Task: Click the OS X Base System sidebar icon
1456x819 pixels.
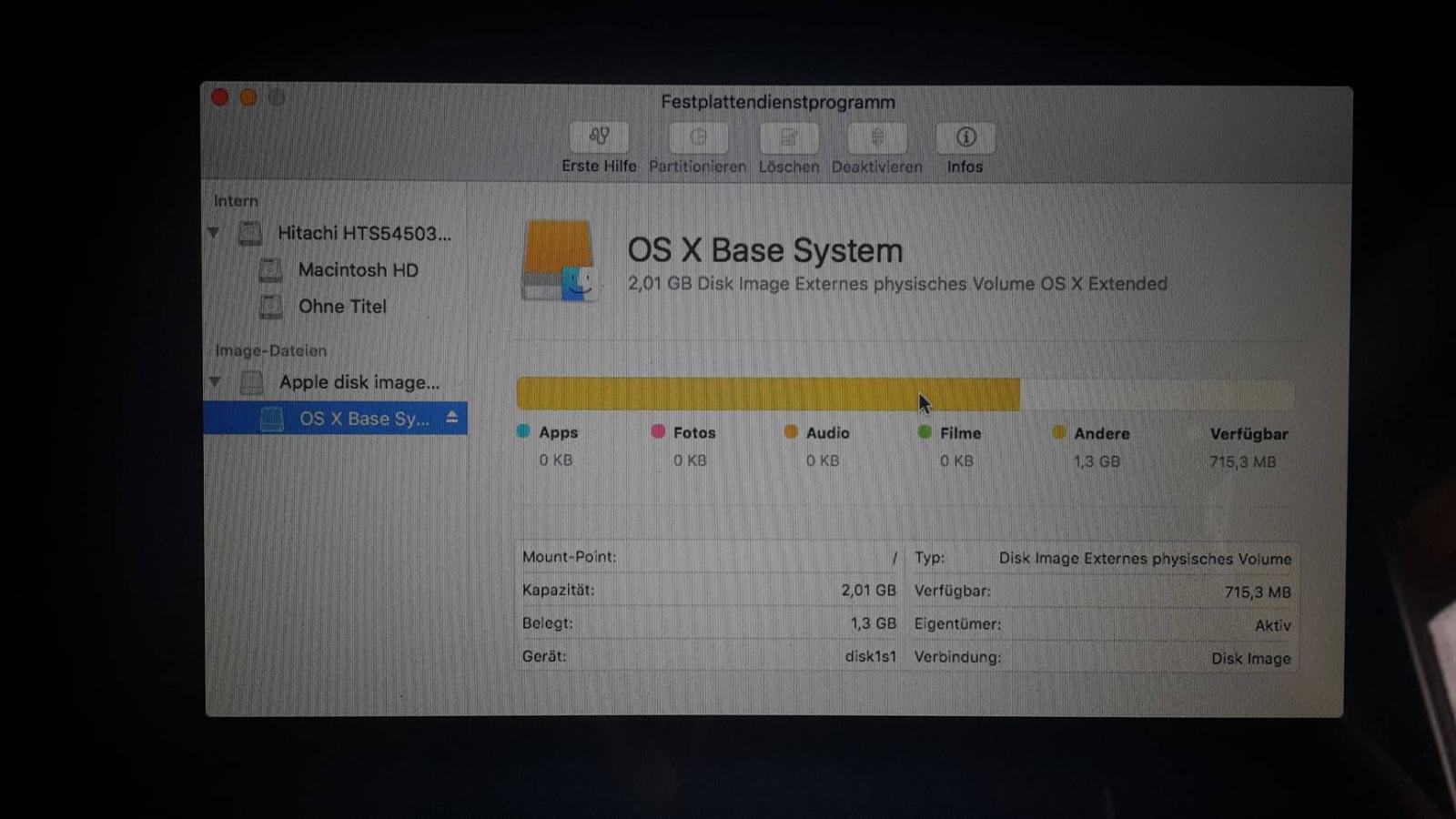Action: (271, 419)
